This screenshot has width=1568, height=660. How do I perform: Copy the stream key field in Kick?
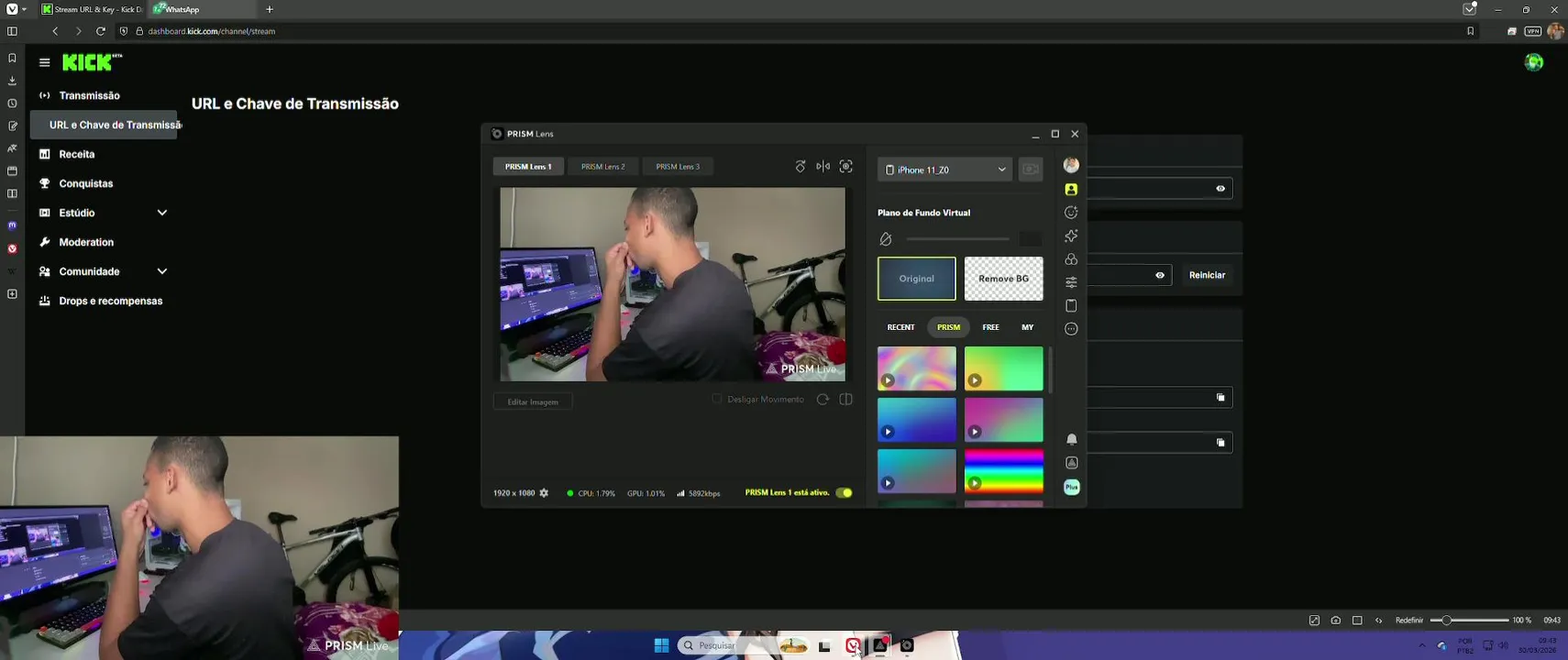[x=1220, y=443]
